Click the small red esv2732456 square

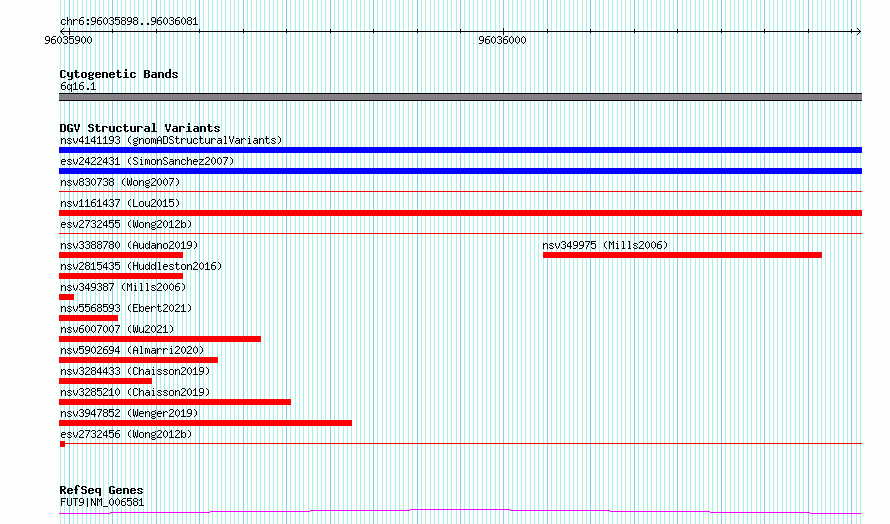coord(62,444)
